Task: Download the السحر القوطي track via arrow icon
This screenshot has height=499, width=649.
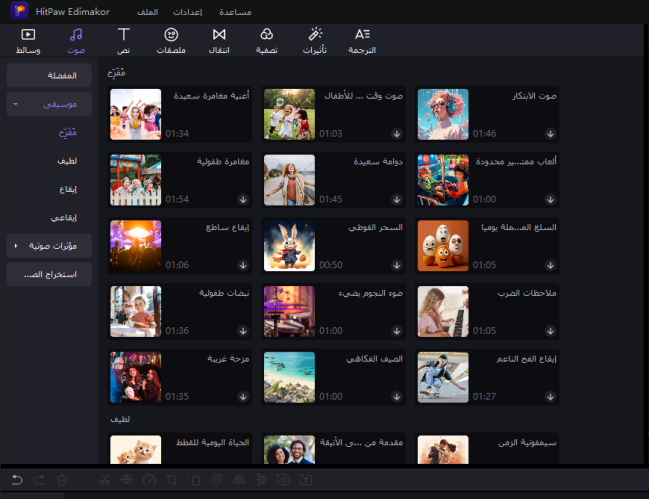Action: tap(396, 265)
